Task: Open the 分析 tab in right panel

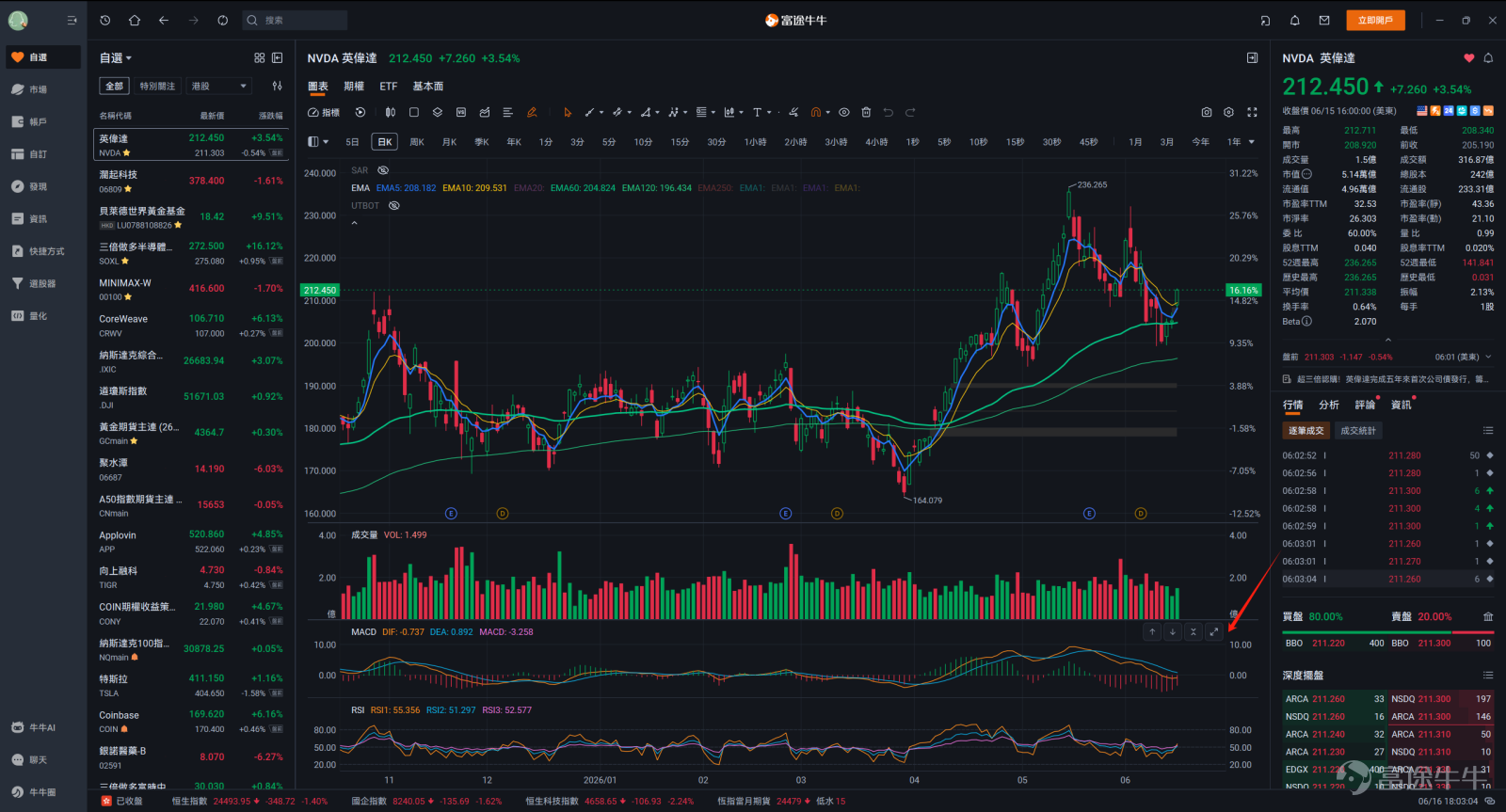Action: (x=1329, y=405)
